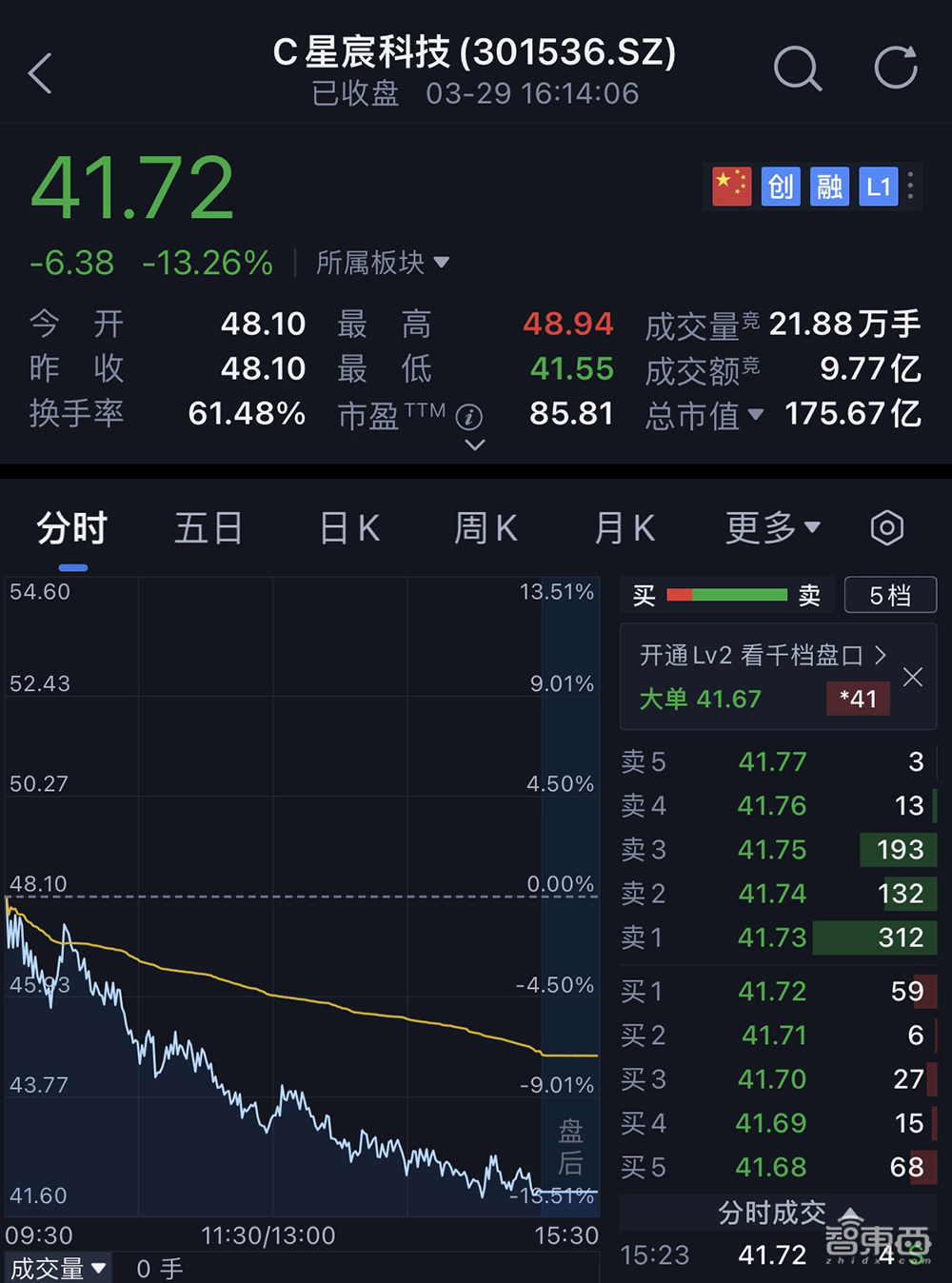Tap the buy-sell ratio gauge bar
The width and height of the screenshot is (952, 1283).
click(726, 594)
